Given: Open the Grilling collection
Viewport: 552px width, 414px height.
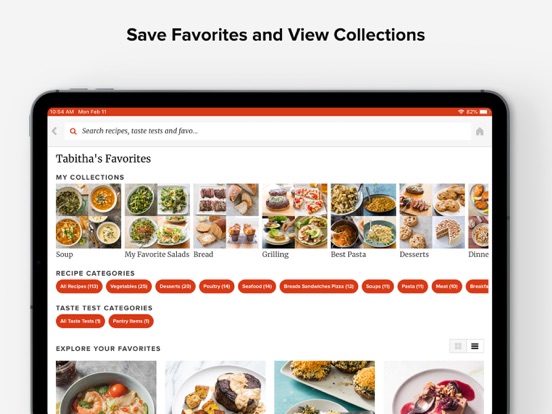Looking at the screenshot, I should point(294,221).
